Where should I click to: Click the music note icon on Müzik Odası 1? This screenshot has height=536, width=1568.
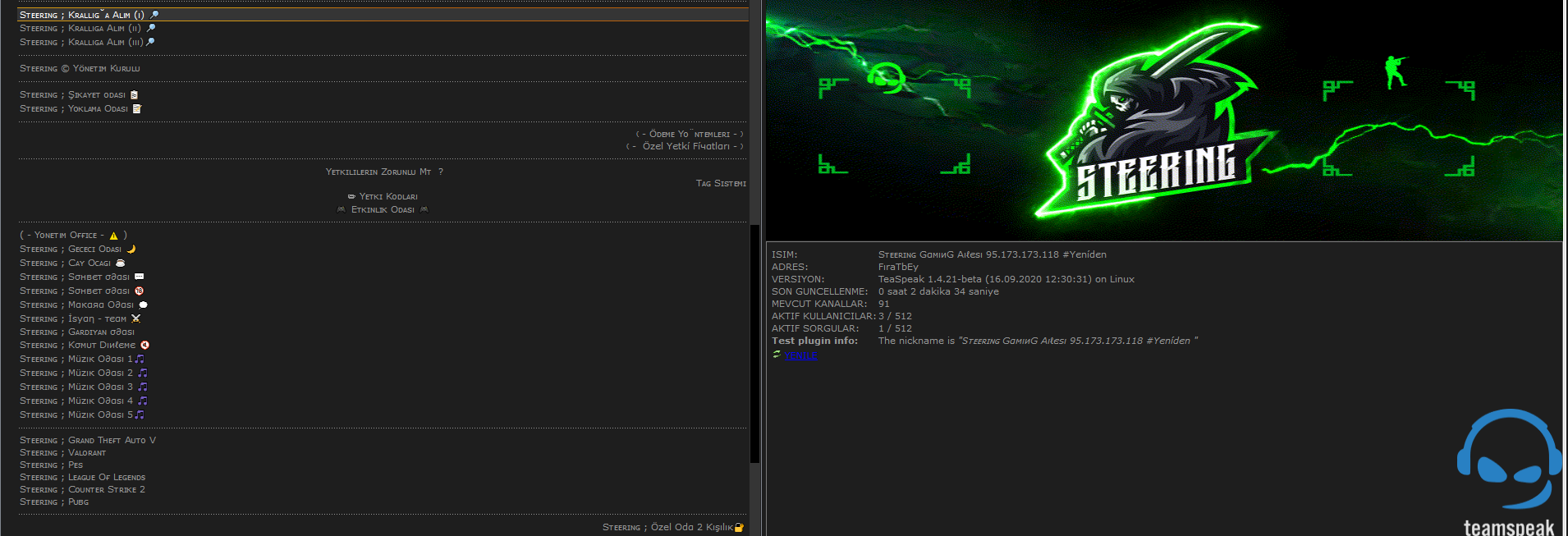pos(140,359)
